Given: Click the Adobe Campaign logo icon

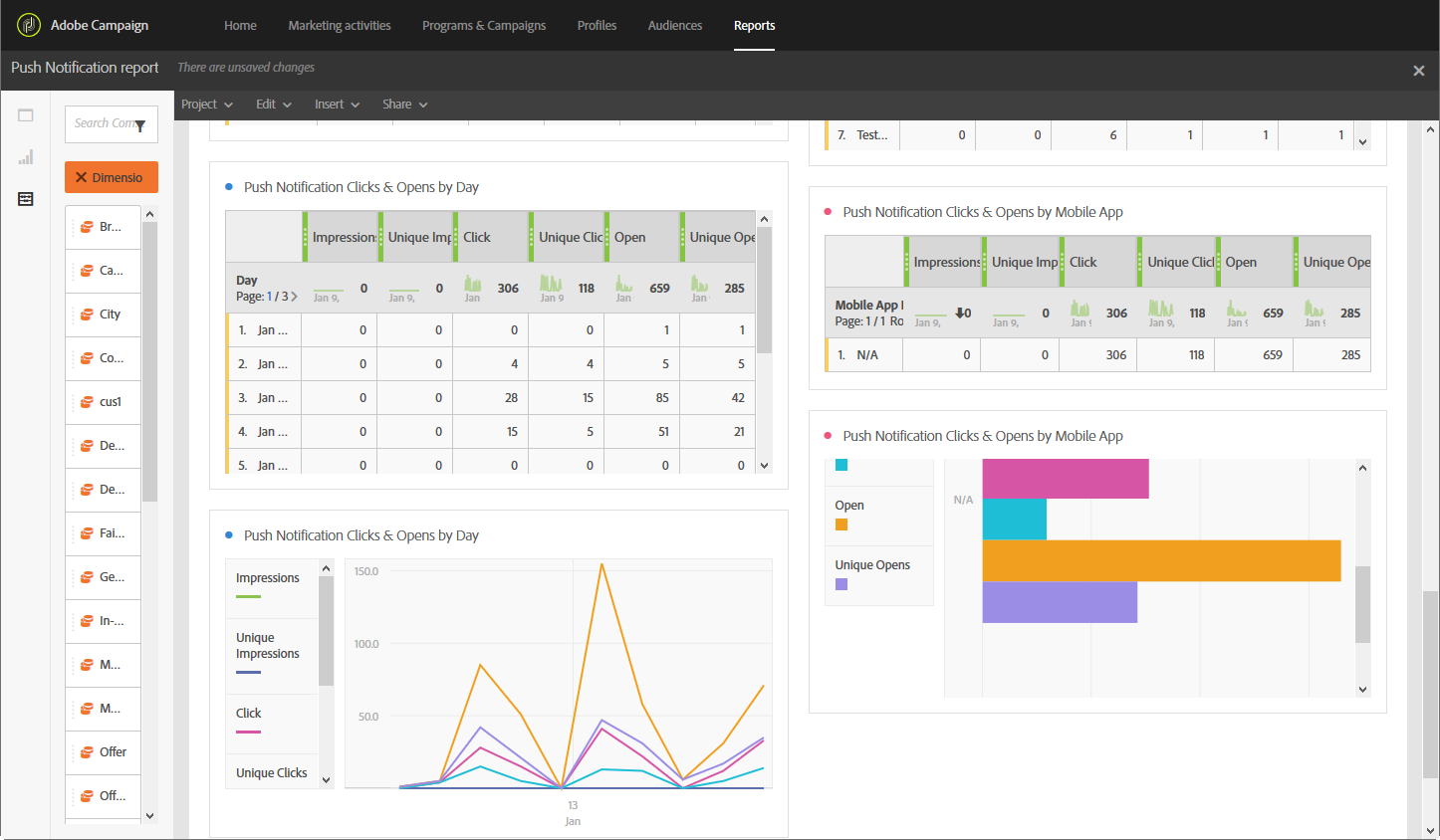Looking at the screenshot, I should point(29,25).
